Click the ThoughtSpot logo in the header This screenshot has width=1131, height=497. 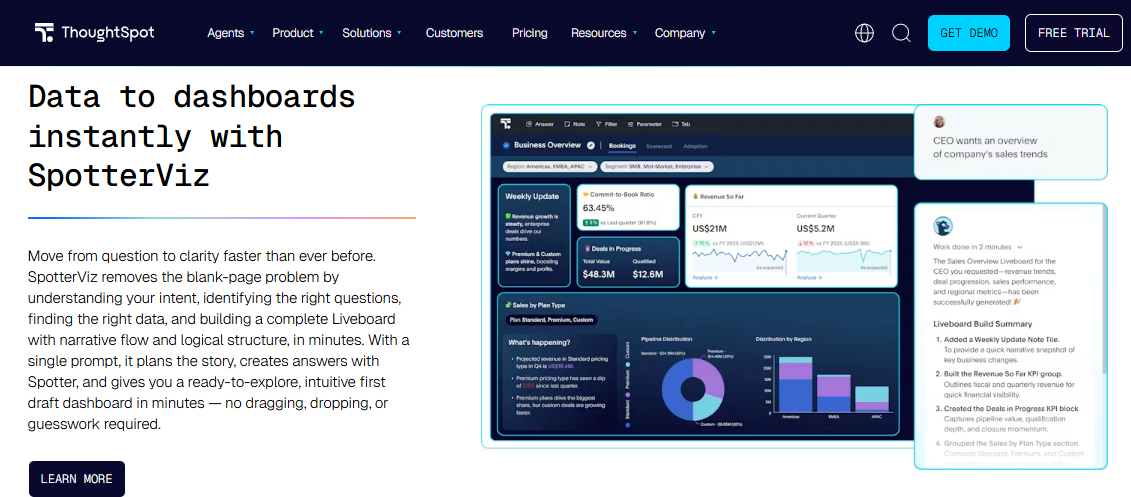(x=94, y=32)
